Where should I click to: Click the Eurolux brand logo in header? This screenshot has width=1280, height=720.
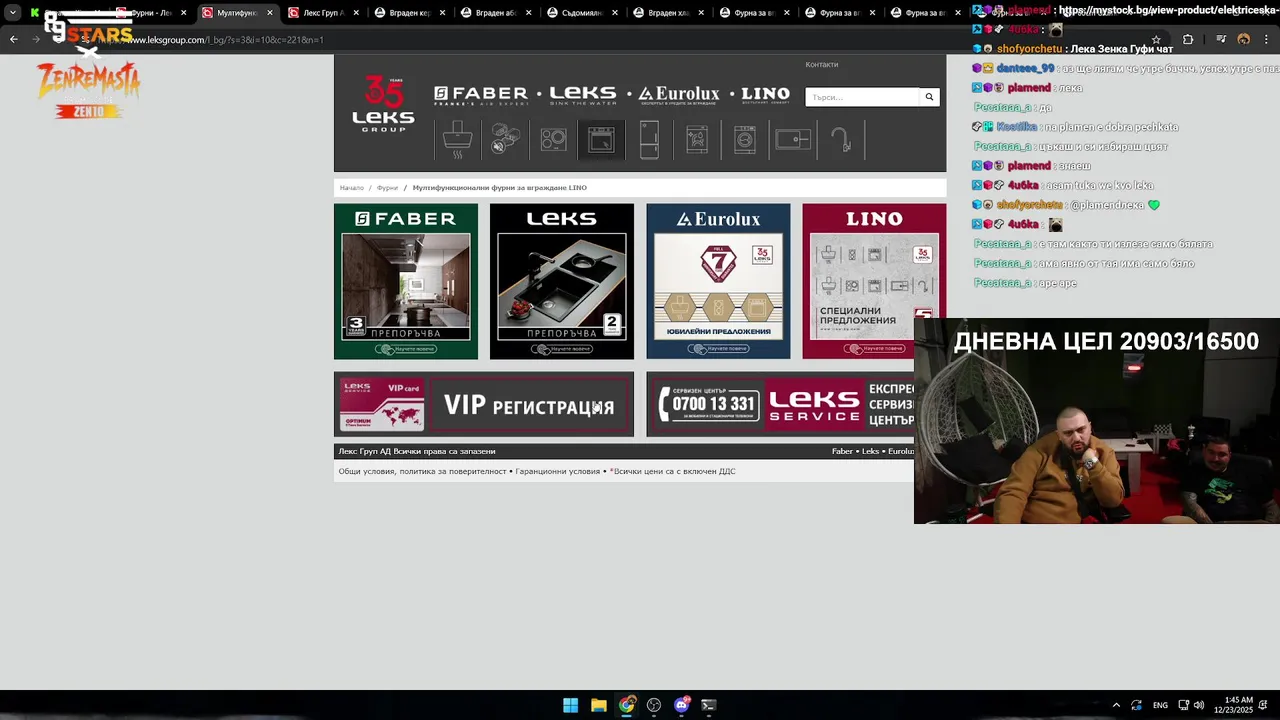click(x=679, y=95)
